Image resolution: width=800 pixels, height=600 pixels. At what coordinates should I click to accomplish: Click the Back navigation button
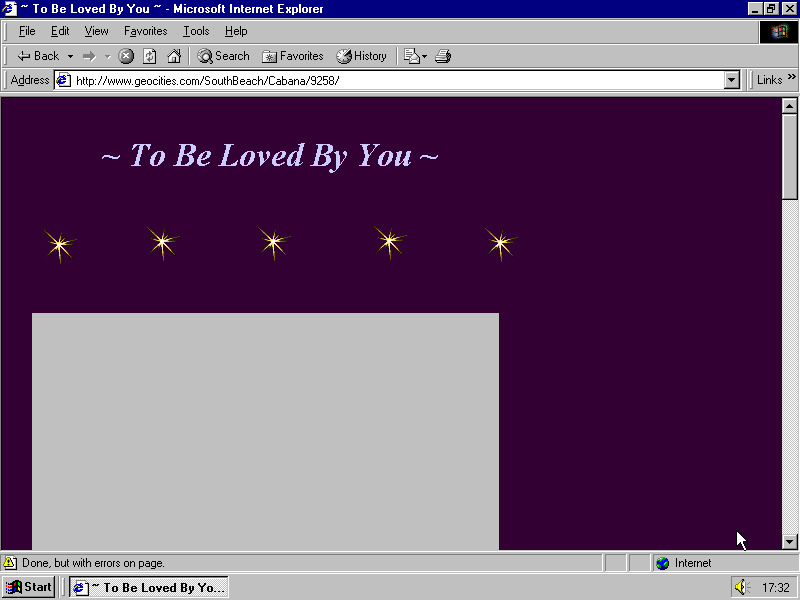(38, 56)
